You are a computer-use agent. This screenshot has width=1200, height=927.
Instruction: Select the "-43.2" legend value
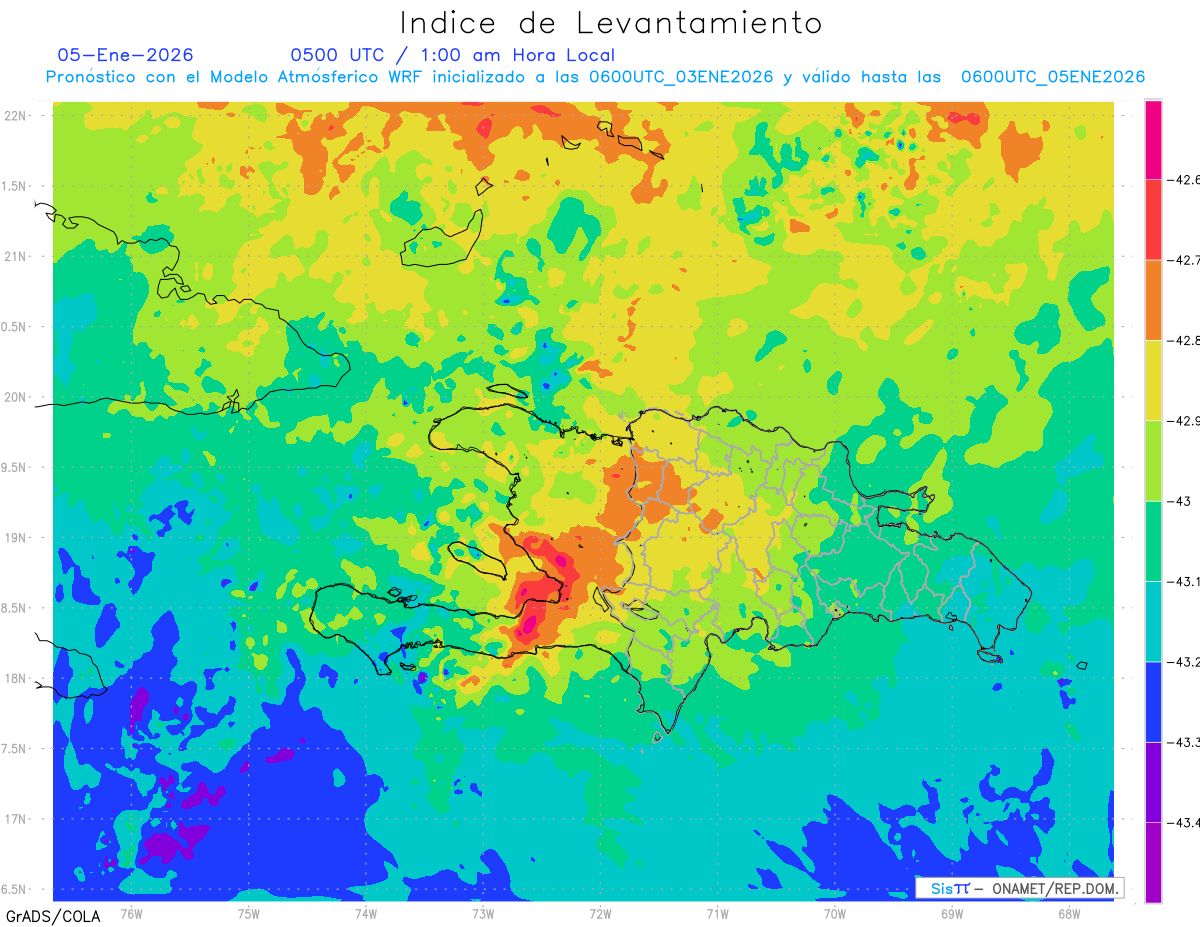1182,661
